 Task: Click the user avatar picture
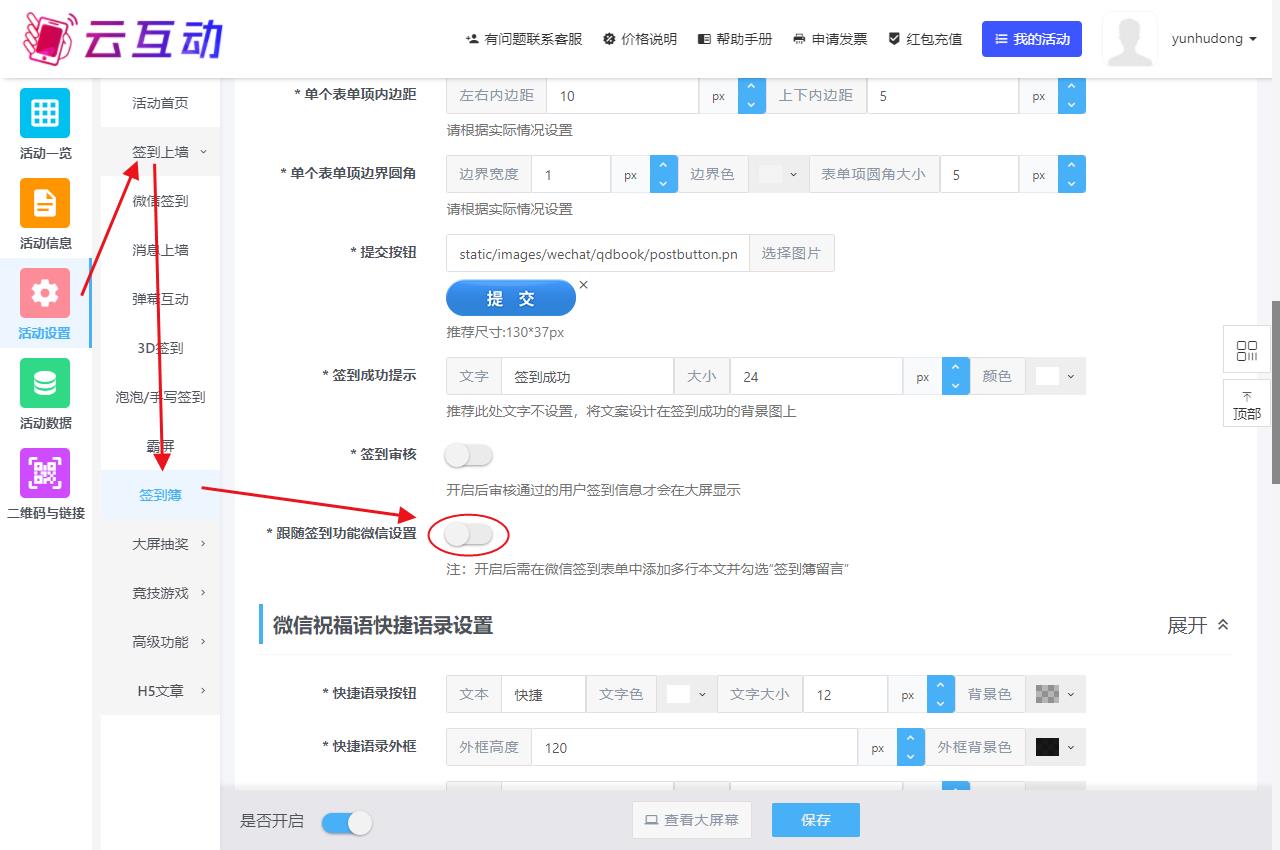[x=1129, y=39]
